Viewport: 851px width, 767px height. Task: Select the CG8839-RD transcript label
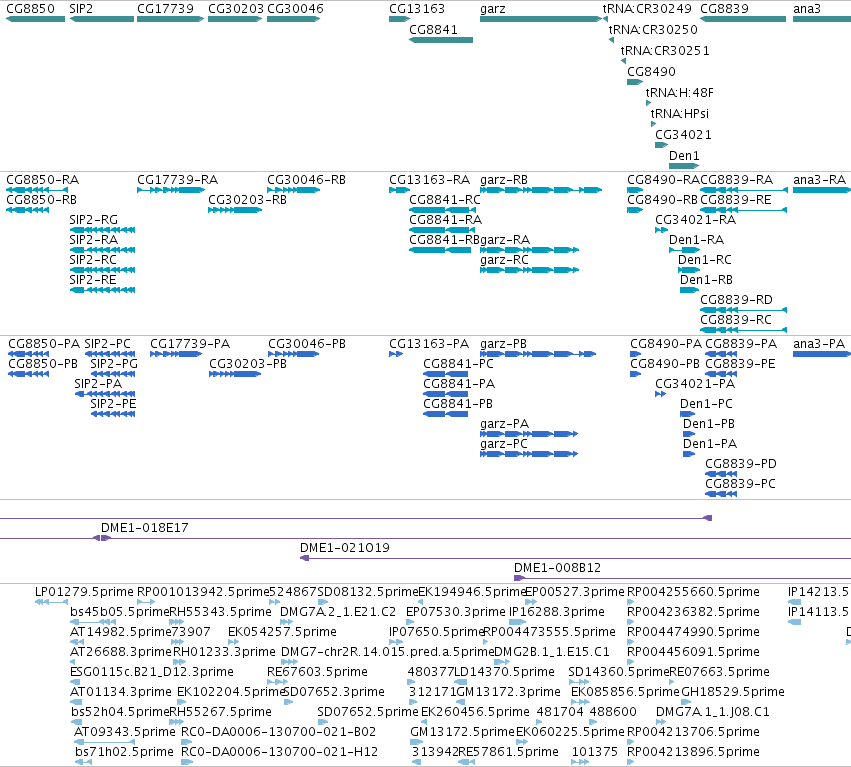point(736,300)
